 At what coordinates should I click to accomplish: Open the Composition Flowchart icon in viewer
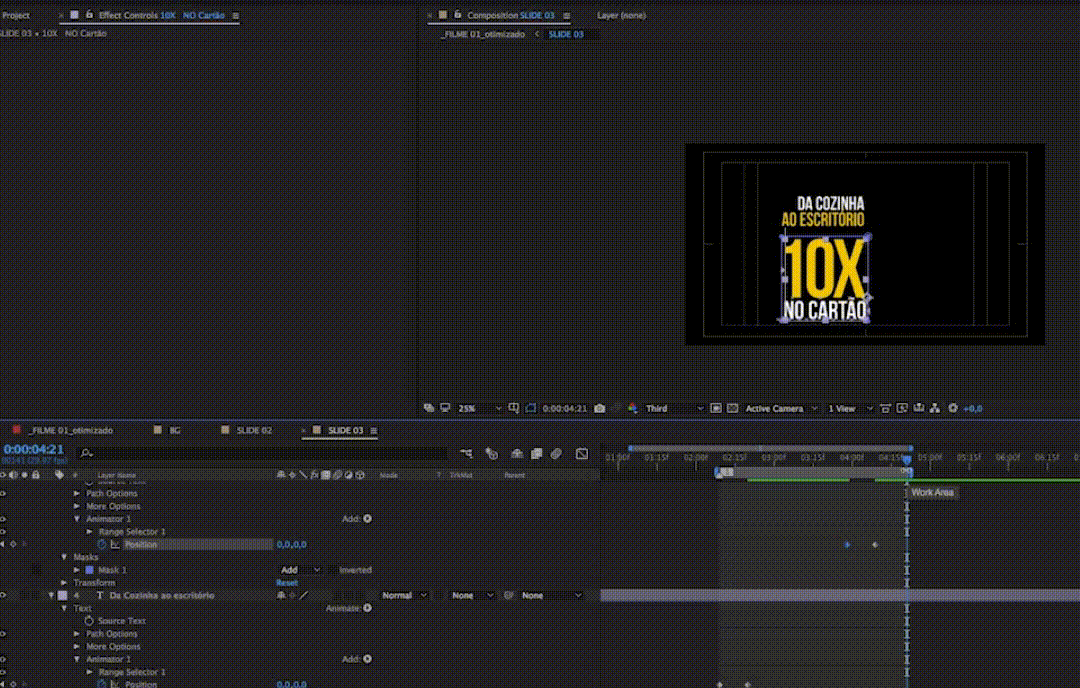(934, 408)
